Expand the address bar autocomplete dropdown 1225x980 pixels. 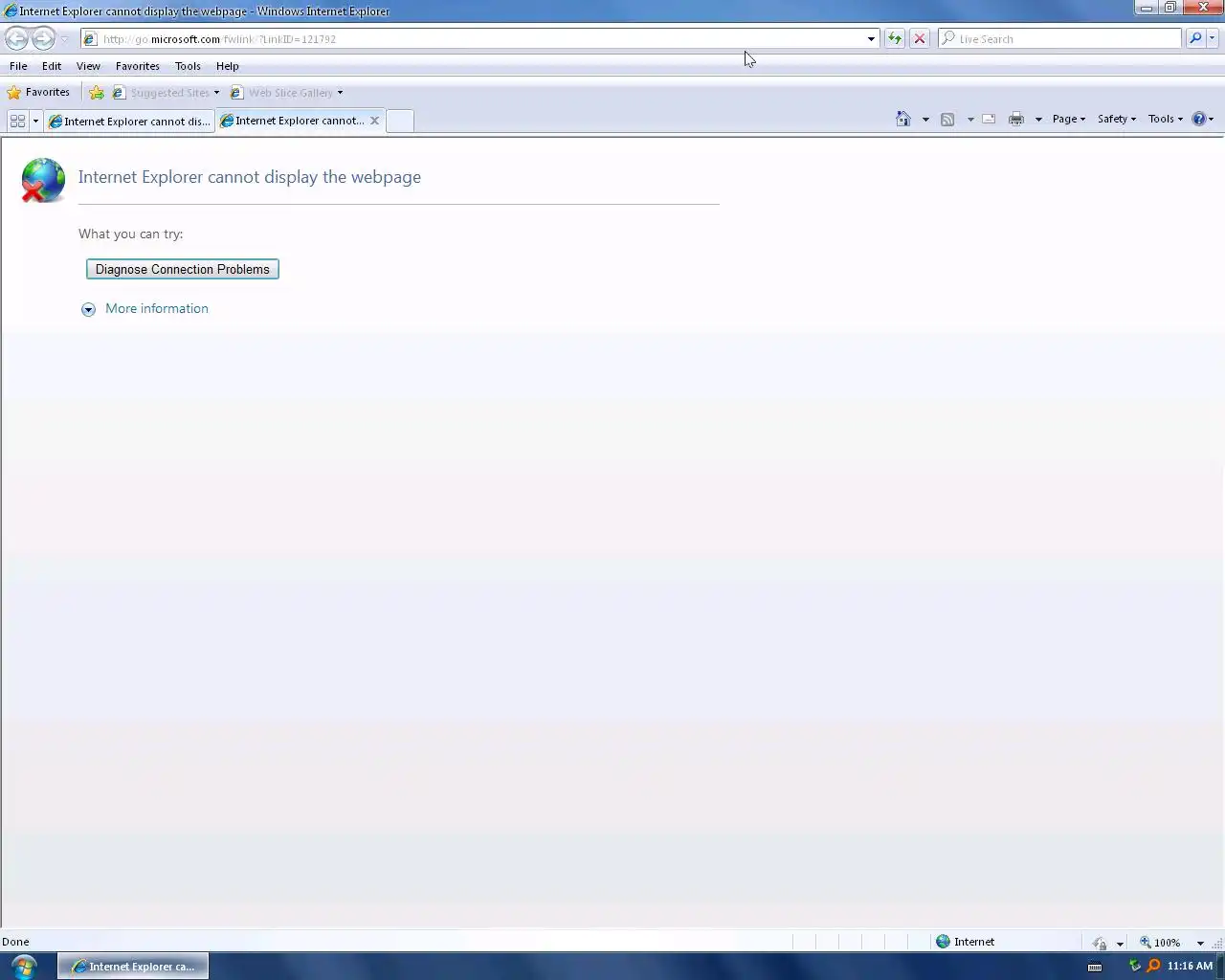tap(871, 39)
